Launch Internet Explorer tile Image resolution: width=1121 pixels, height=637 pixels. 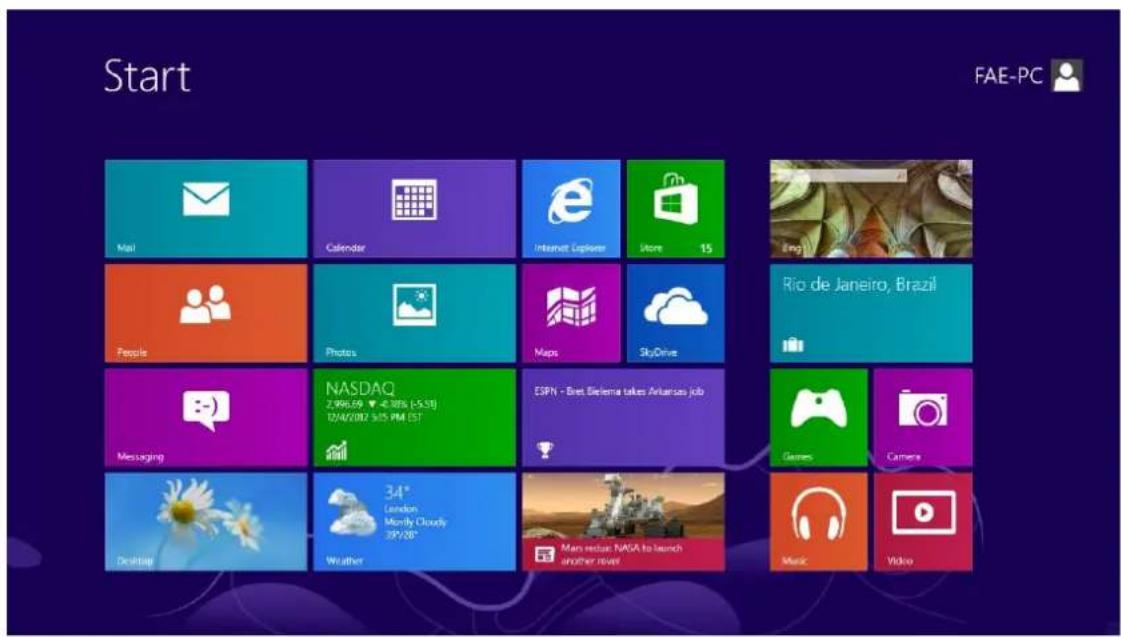coord(571,209)
